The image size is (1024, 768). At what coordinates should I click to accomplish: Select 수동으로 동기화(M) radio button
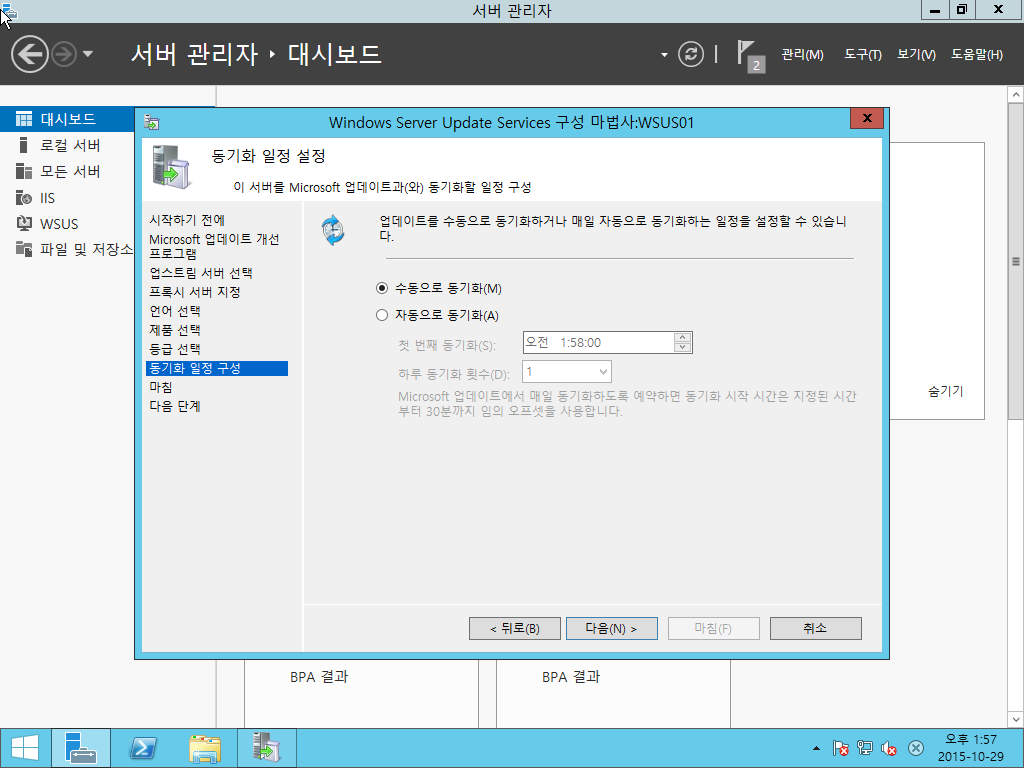tap(382, 288)
